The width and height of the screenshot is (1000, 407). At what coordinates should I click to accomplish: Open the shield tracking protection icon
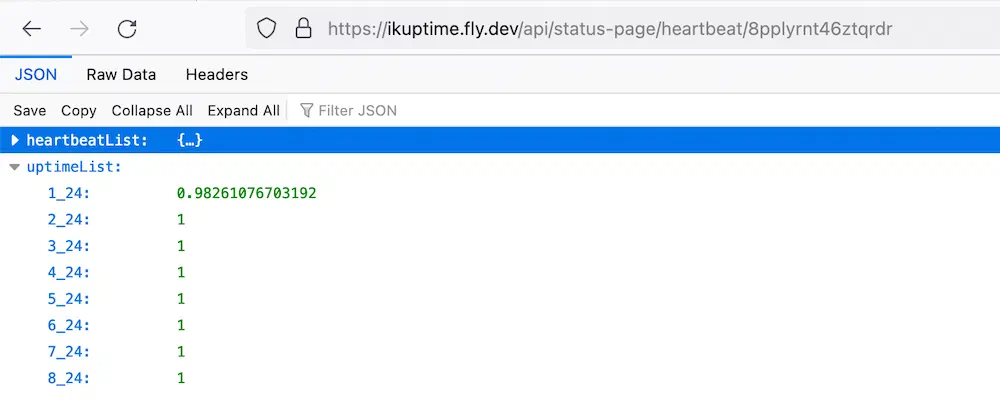point(266,28)
